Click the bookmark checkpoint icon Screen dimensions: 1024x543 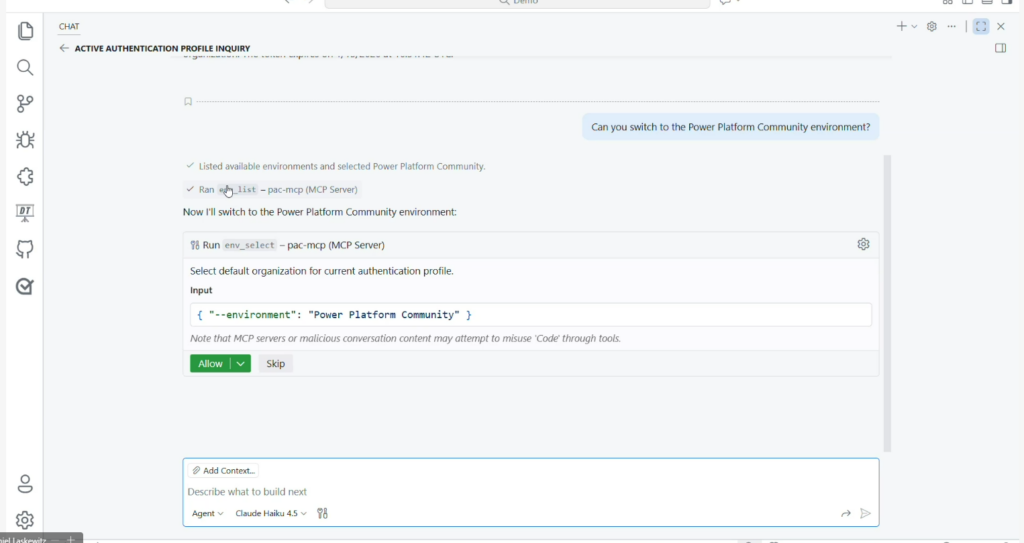click(188, 101)
